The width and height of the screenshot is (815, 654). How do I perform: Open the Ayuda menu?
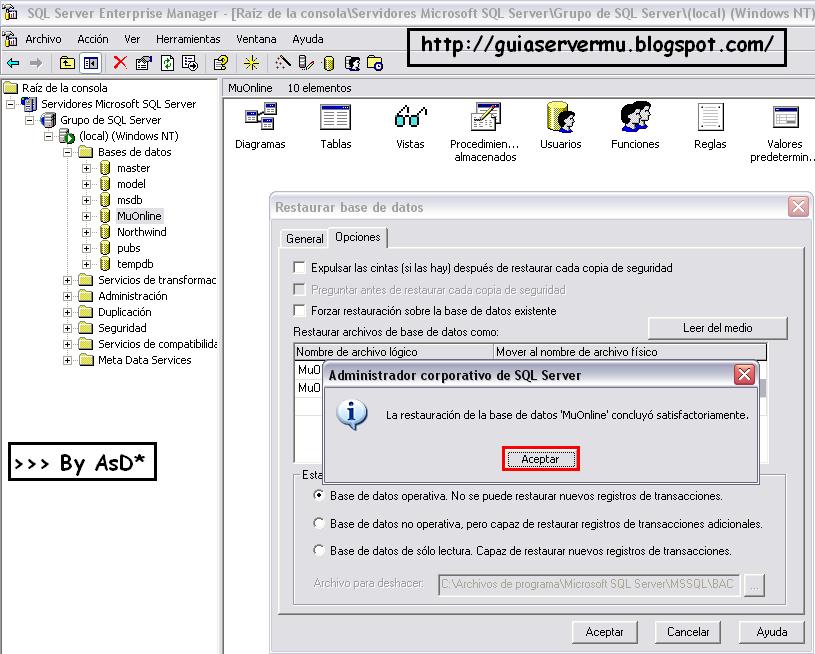pyautogui.click(x=308, y=39)
